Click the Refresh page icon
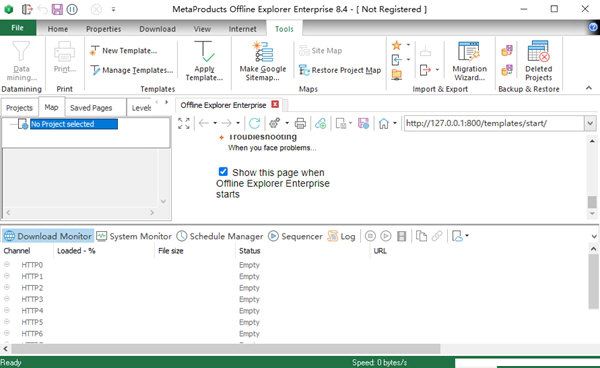Screen dimensions: 600x368 (254, 123)
